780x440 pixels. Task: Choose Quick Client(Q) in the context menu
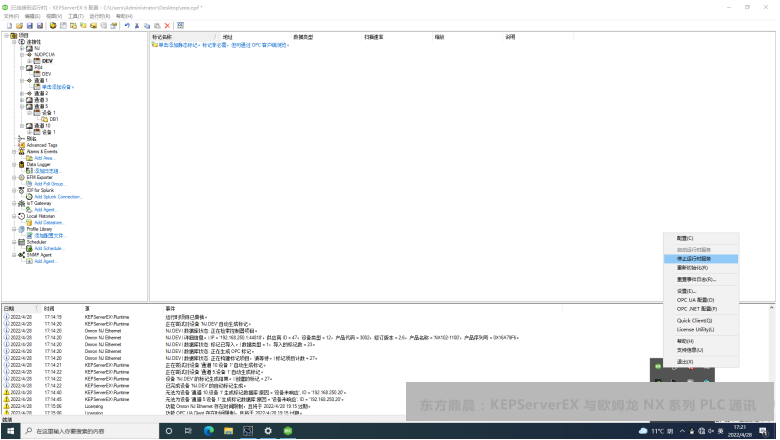pos(701,320)
